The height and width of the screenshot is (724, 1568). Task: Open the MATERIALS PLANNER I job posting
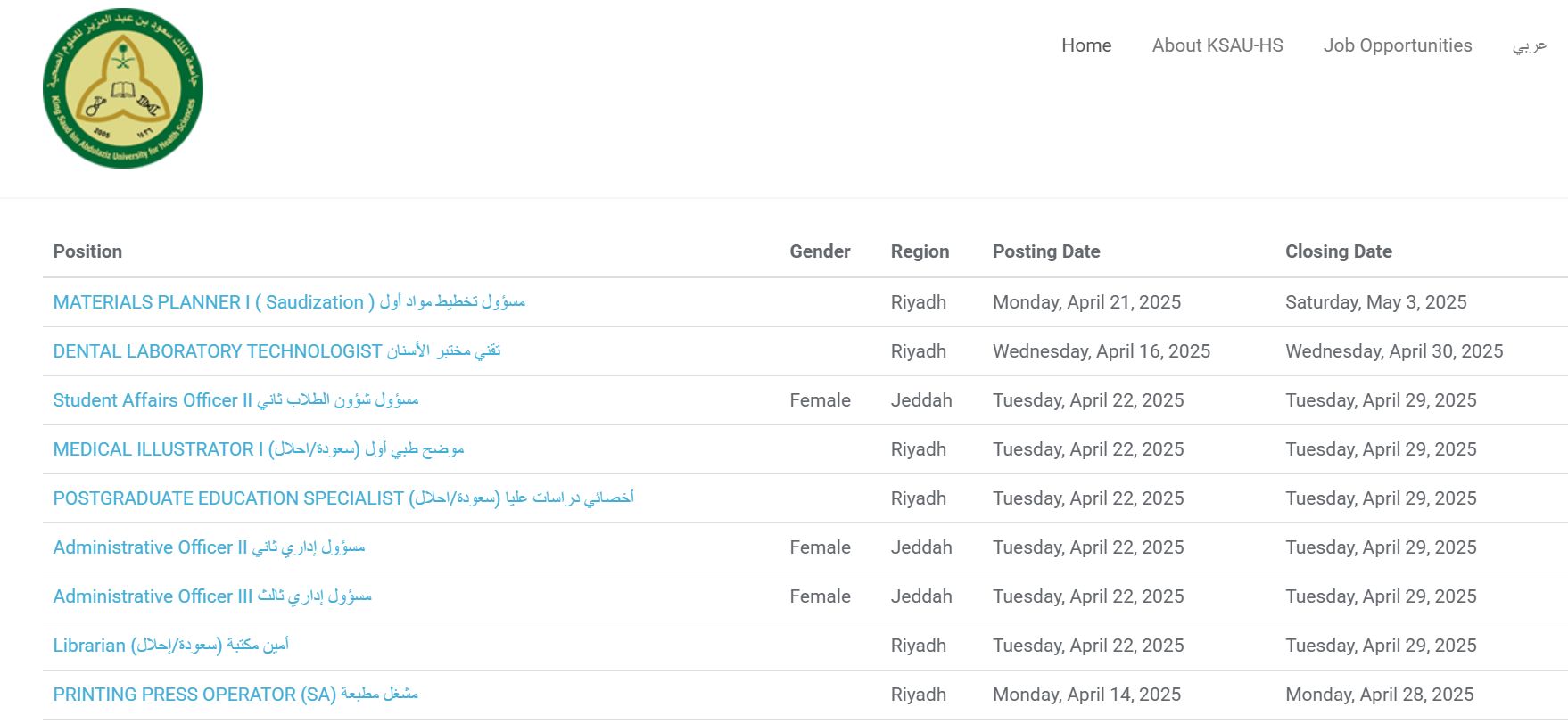pyautogui.click(x=289, y=302)
